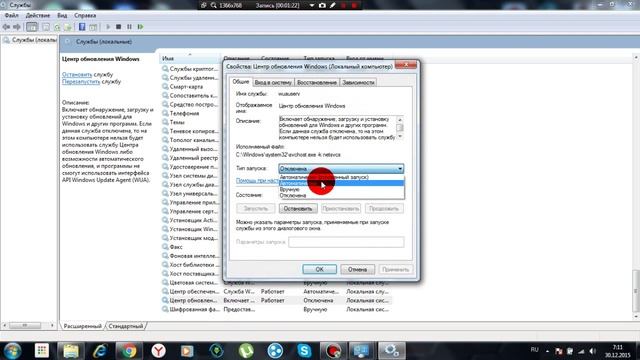This screenshot has width=640, height=360.
Task: Click the Pause service toolbar icon
Action: point(129,27)
